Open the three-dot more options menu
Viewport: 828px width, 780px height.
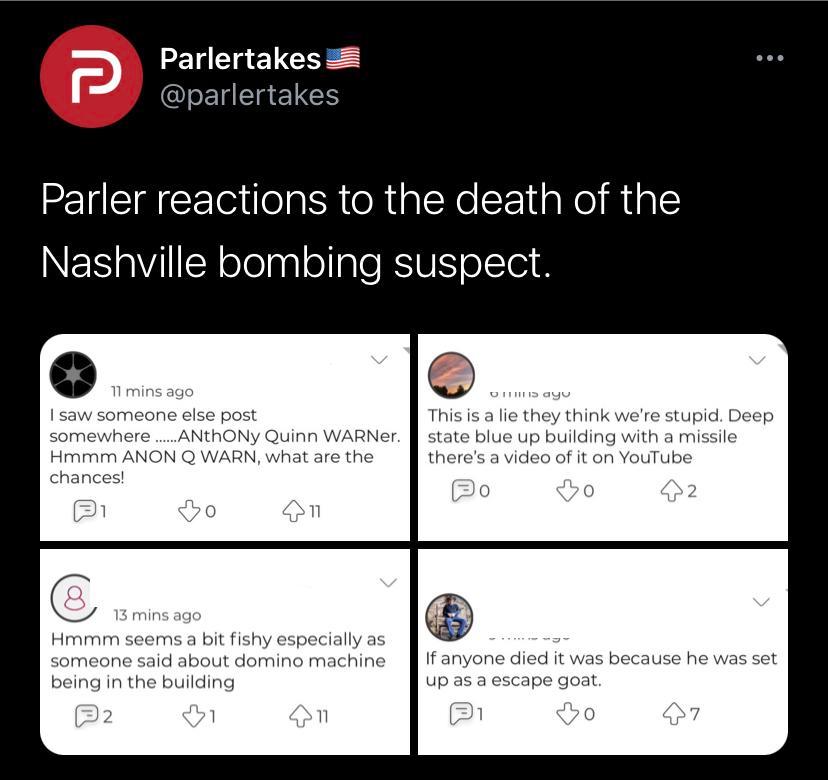pyautogui.click(x=770, y=58)
